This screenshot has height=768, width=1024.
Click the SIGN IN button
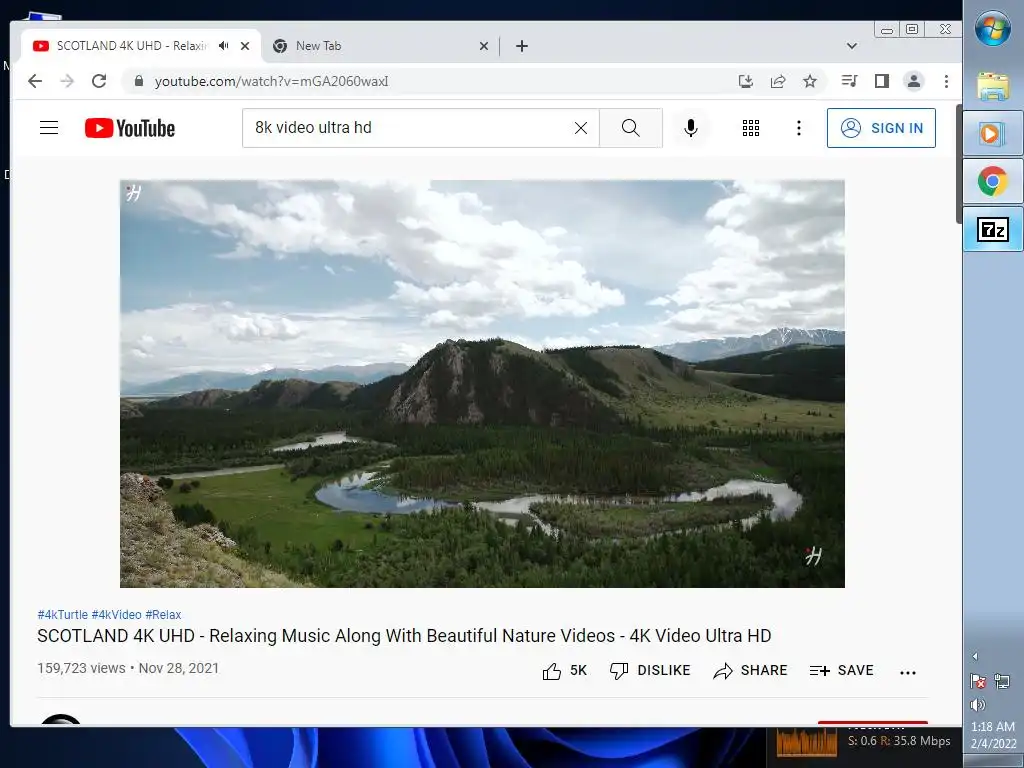(881, 128)
